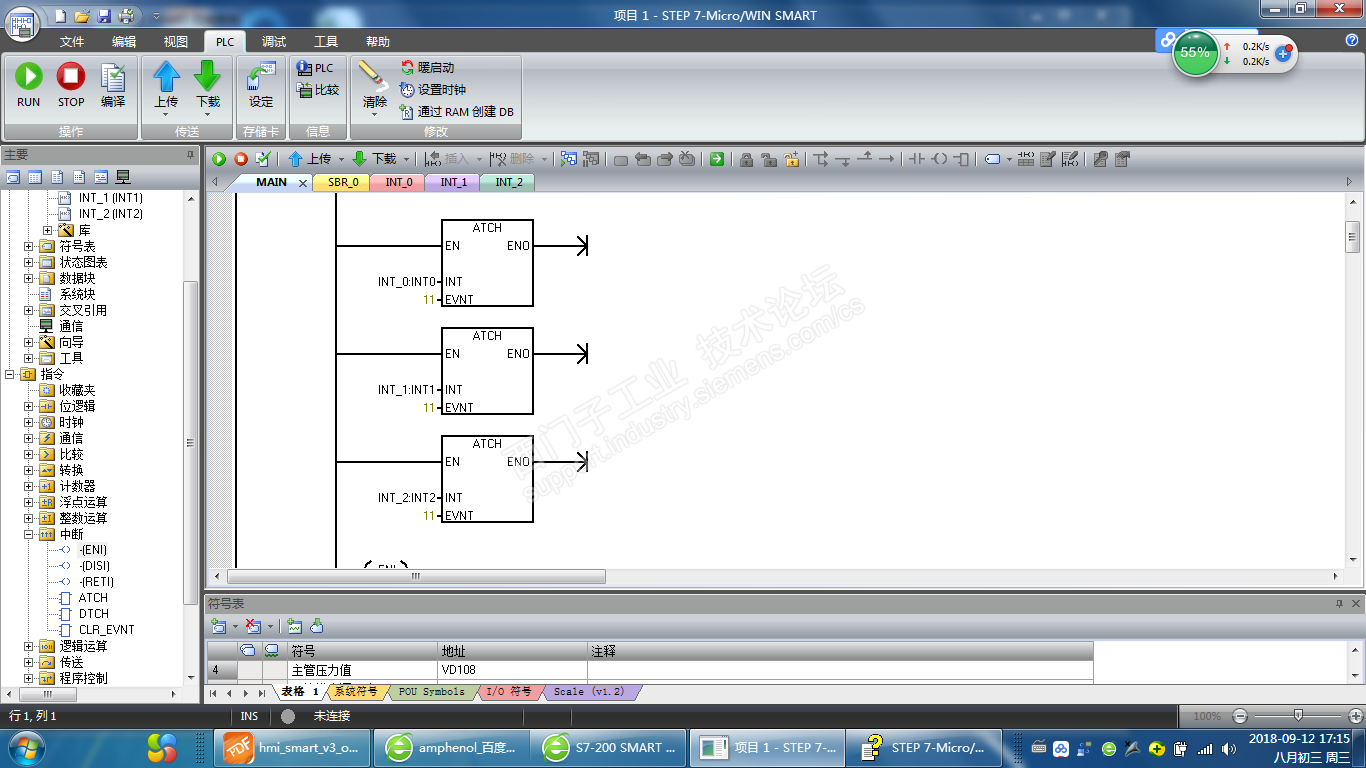Click the New document icon in the quick access bar
Image resolution: width=1366 pixels, height=768 pixels.
pos(60,15)
